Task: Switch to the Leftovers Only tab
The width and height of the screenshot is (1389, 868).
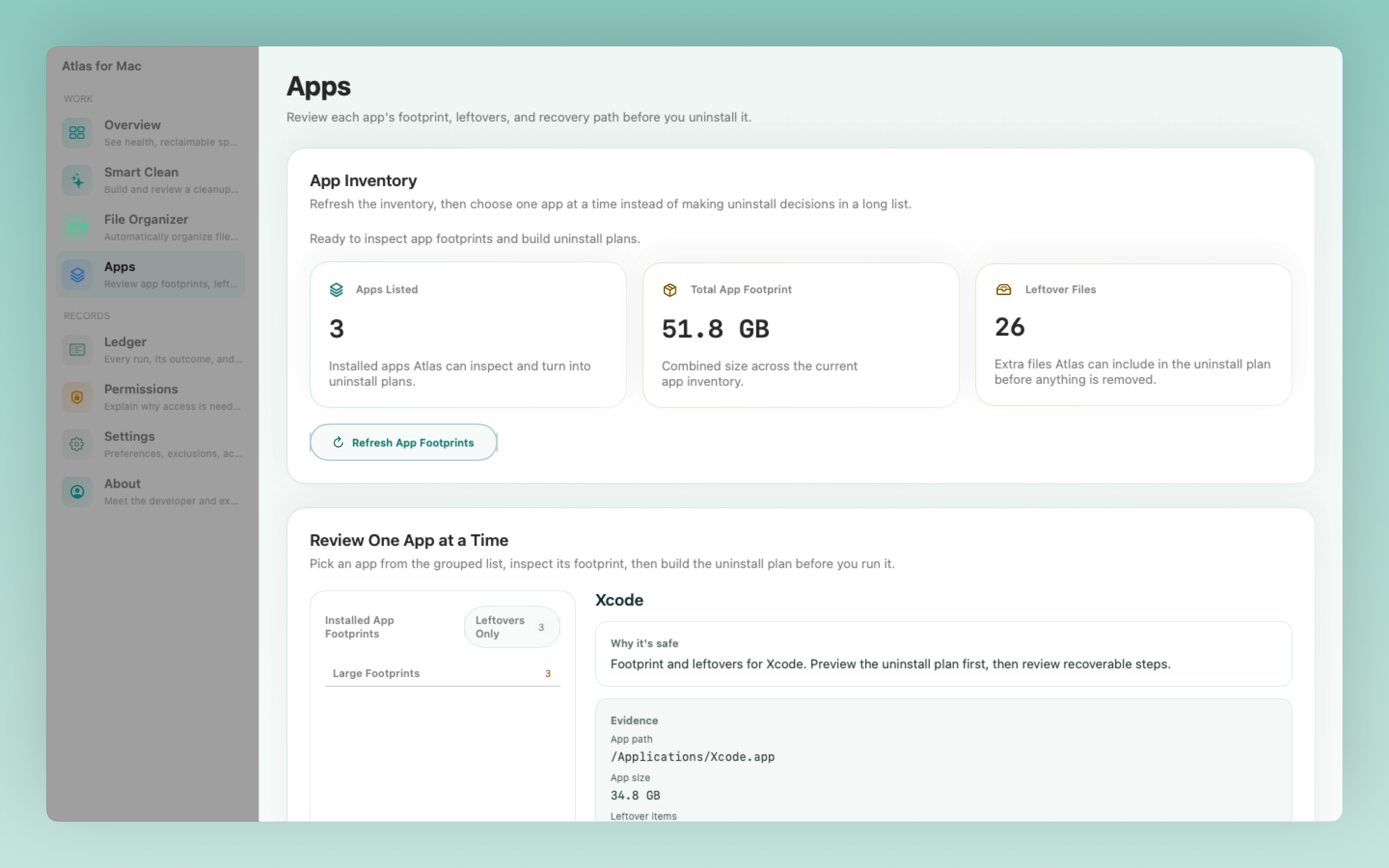Action: (511, 627)
